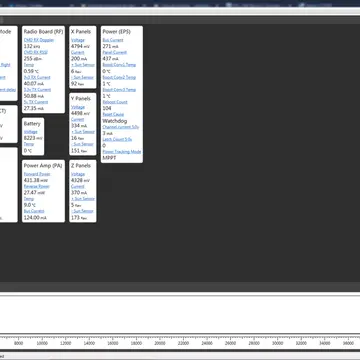
Task: Open Battery Temp link
Action: click(29, 144)
